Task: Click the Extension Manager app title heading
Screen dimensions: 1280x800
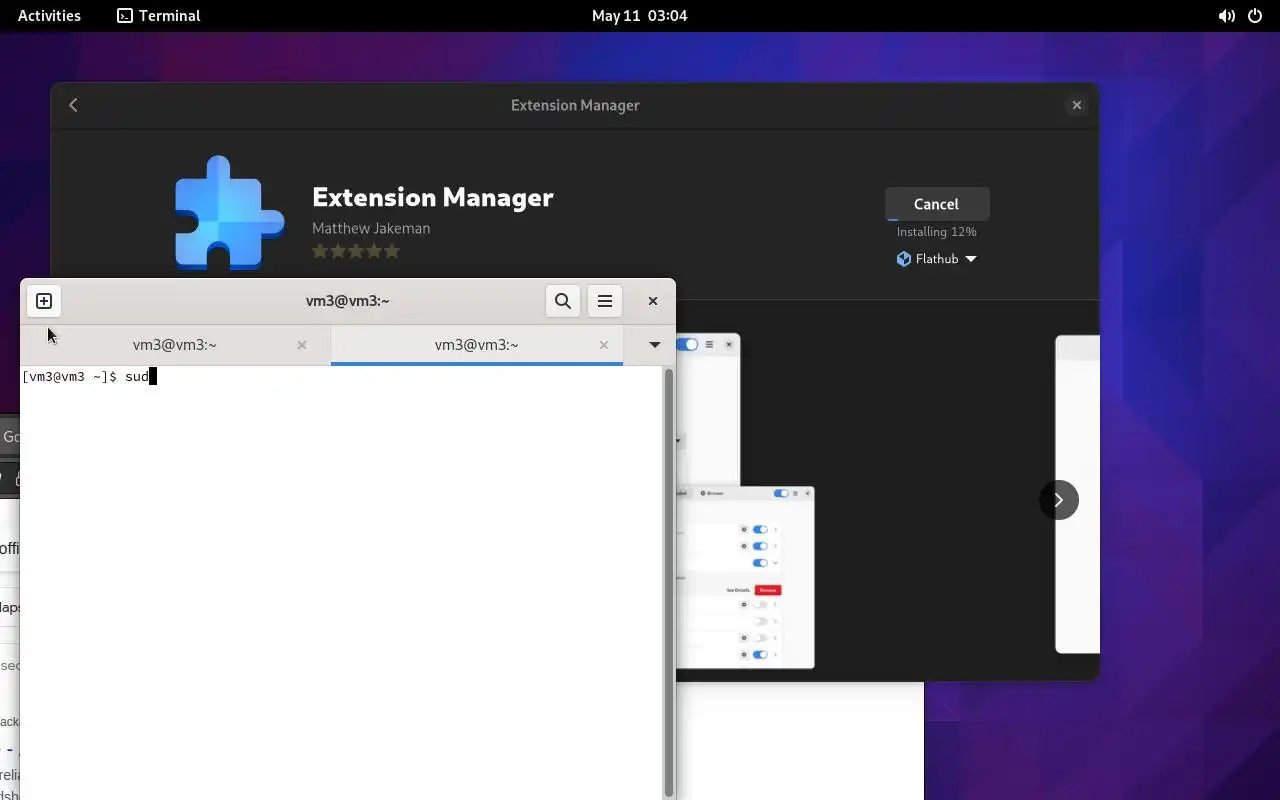Action: [433, 197]
